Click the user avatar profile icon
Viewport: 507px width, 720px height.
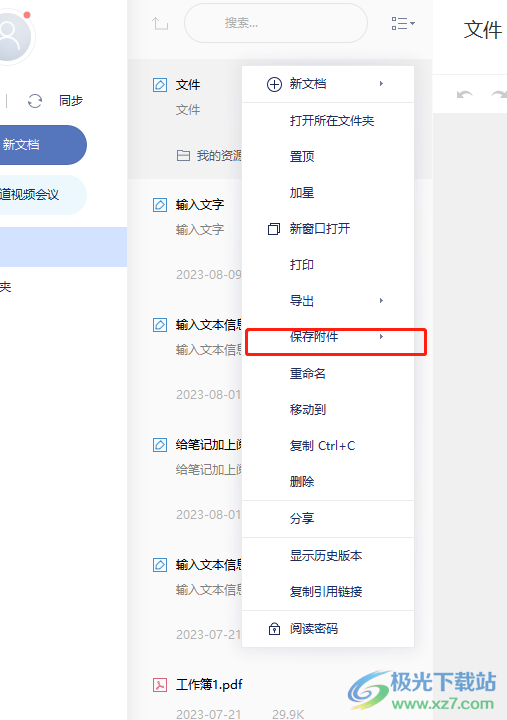point(13,36)
